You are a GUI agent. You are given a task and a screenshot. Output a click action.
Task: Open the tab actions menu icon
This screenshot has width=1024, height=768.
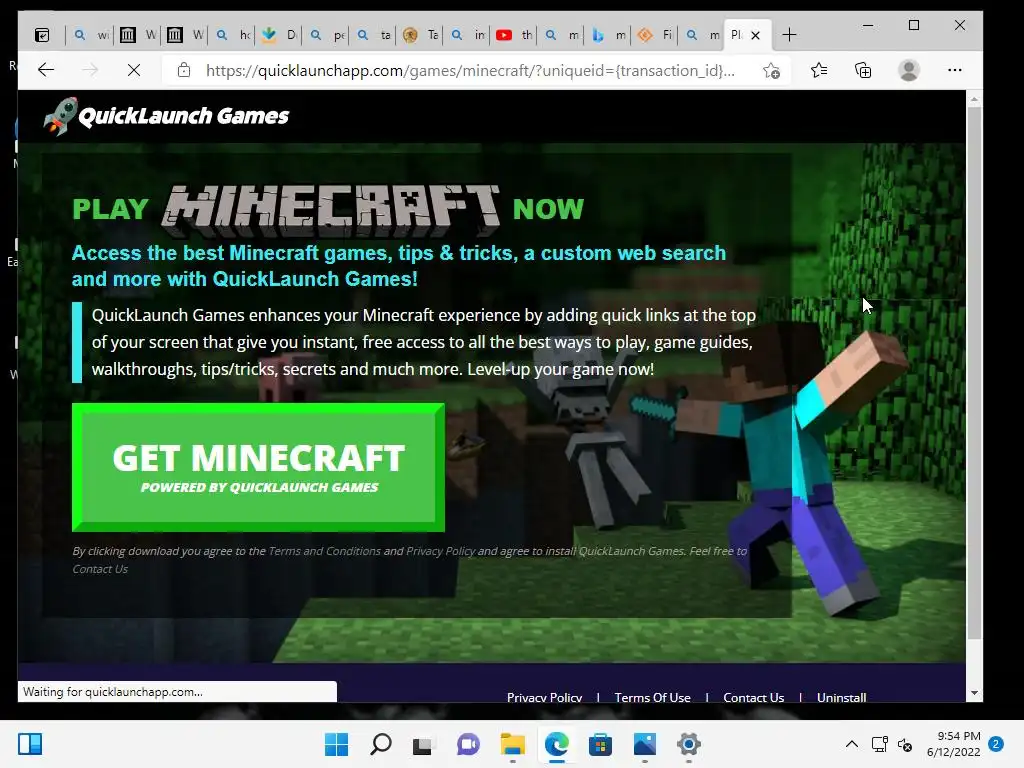coord(42,35)
